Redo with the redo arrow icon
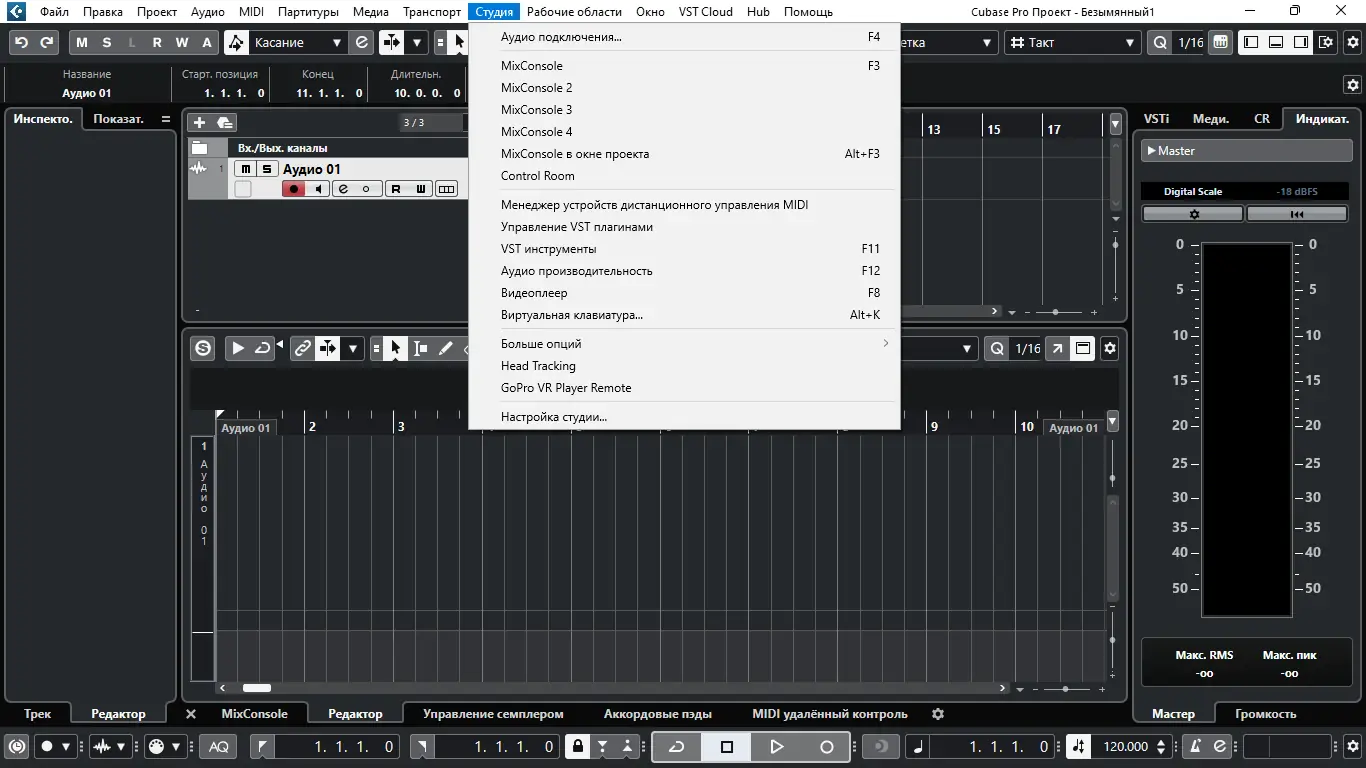Image resolution: width=1366 pixels, height=768 pixels. [46, 42]
